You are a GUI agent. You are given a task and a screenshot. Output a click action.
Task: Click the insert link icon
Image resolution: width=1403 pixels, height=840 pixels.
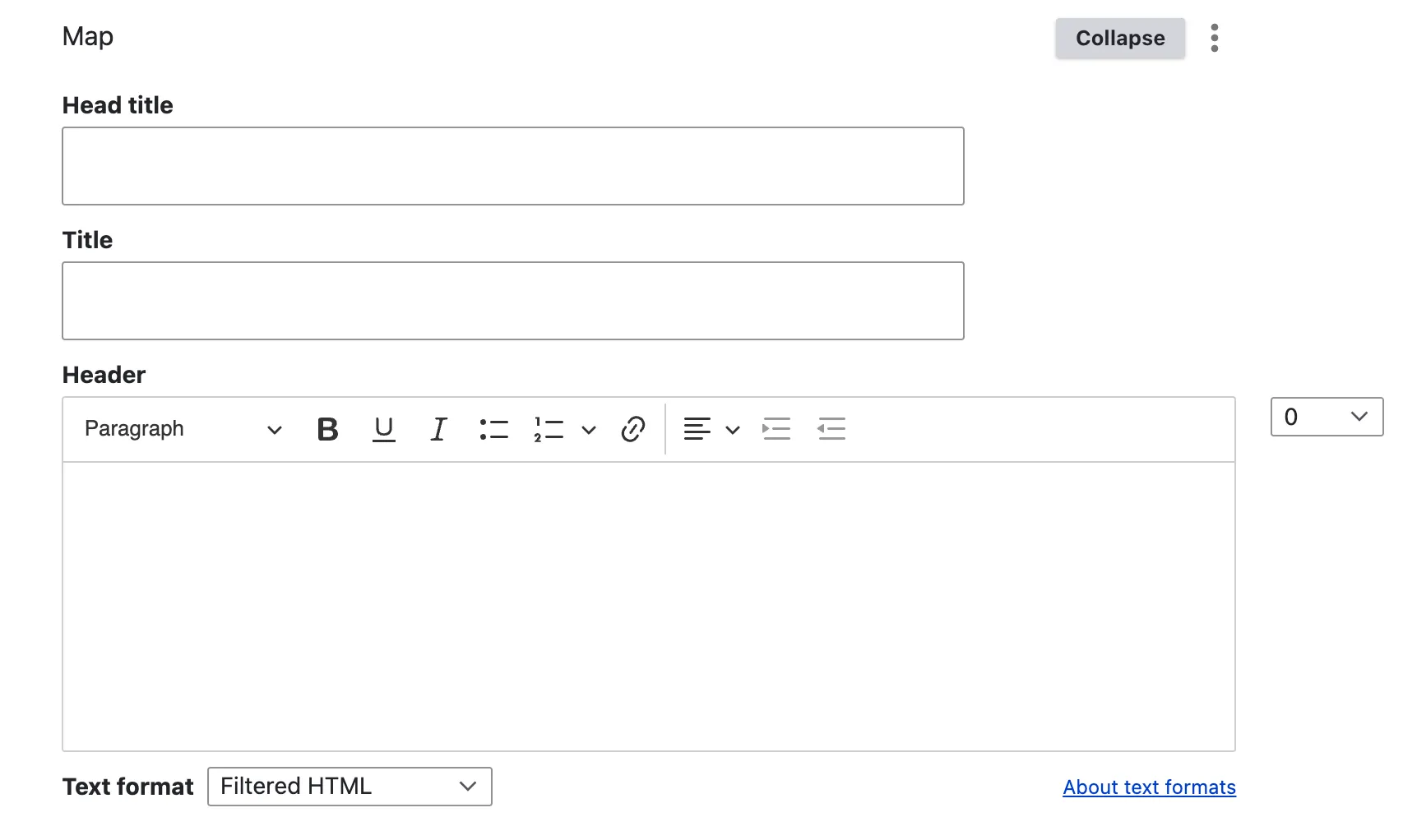(x=632, y=429)
